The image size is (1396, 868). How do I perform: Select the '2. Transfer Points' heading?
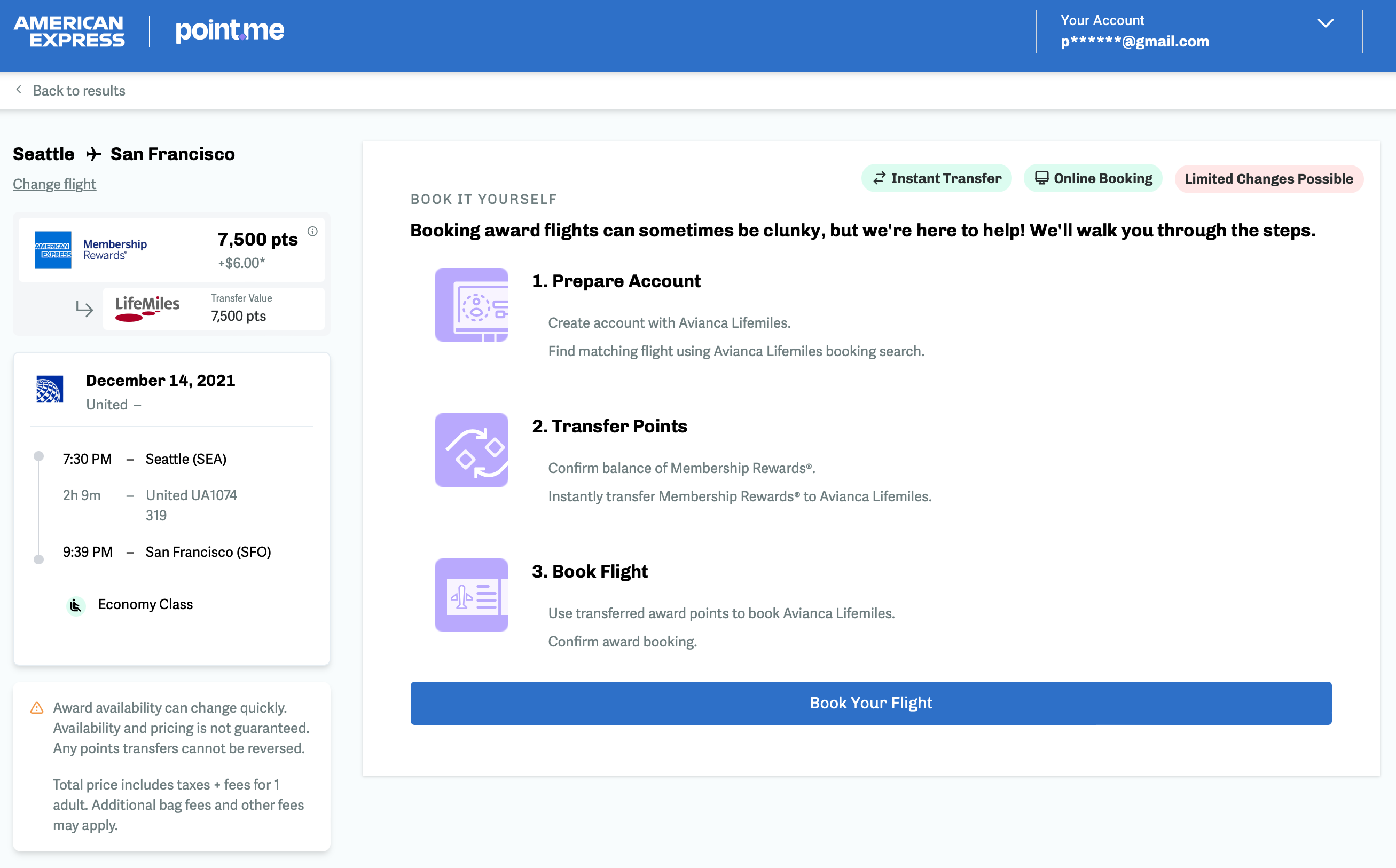point(609,427)
